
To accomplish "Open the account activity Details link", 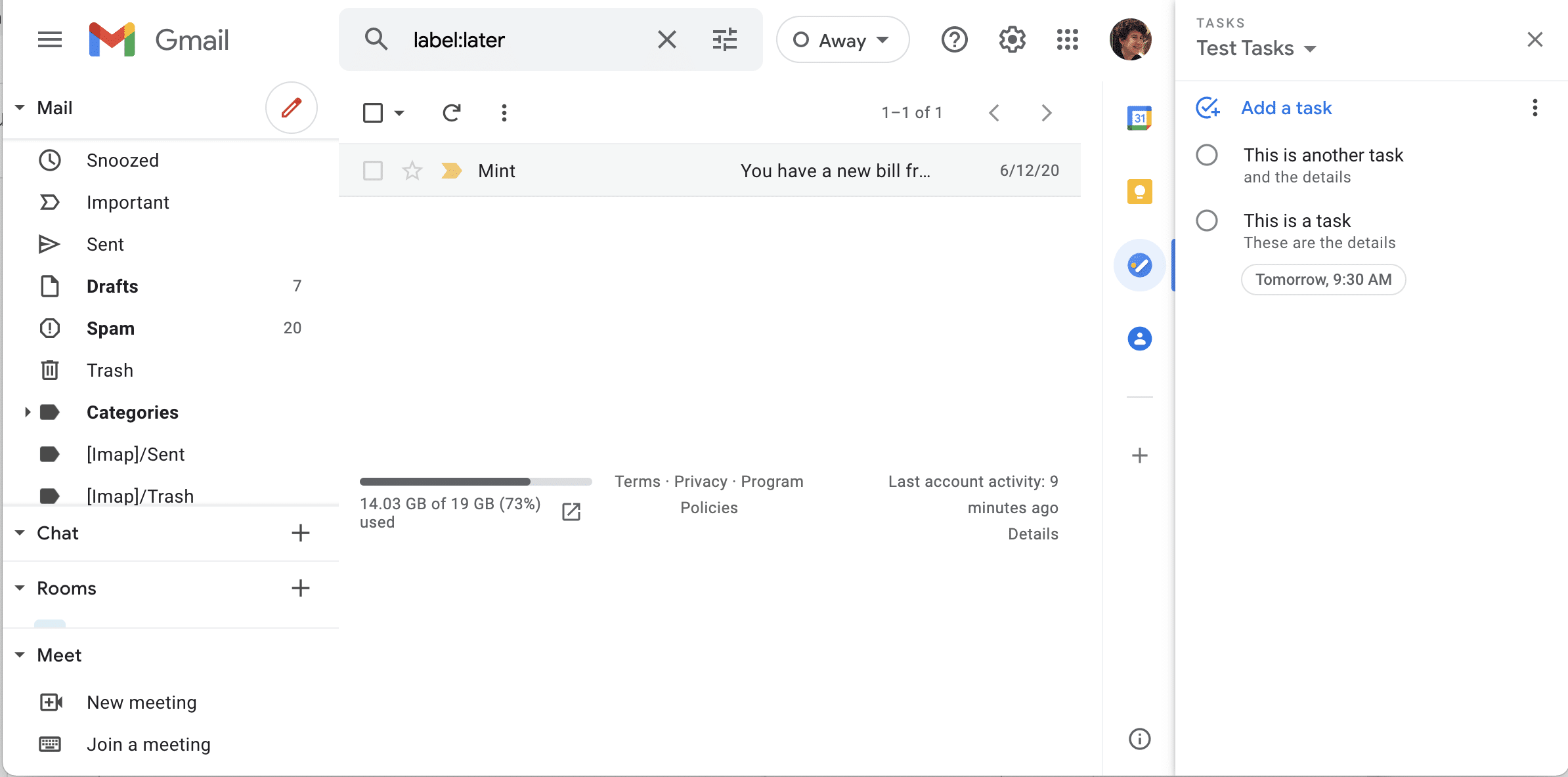I will pos(1032,534).
